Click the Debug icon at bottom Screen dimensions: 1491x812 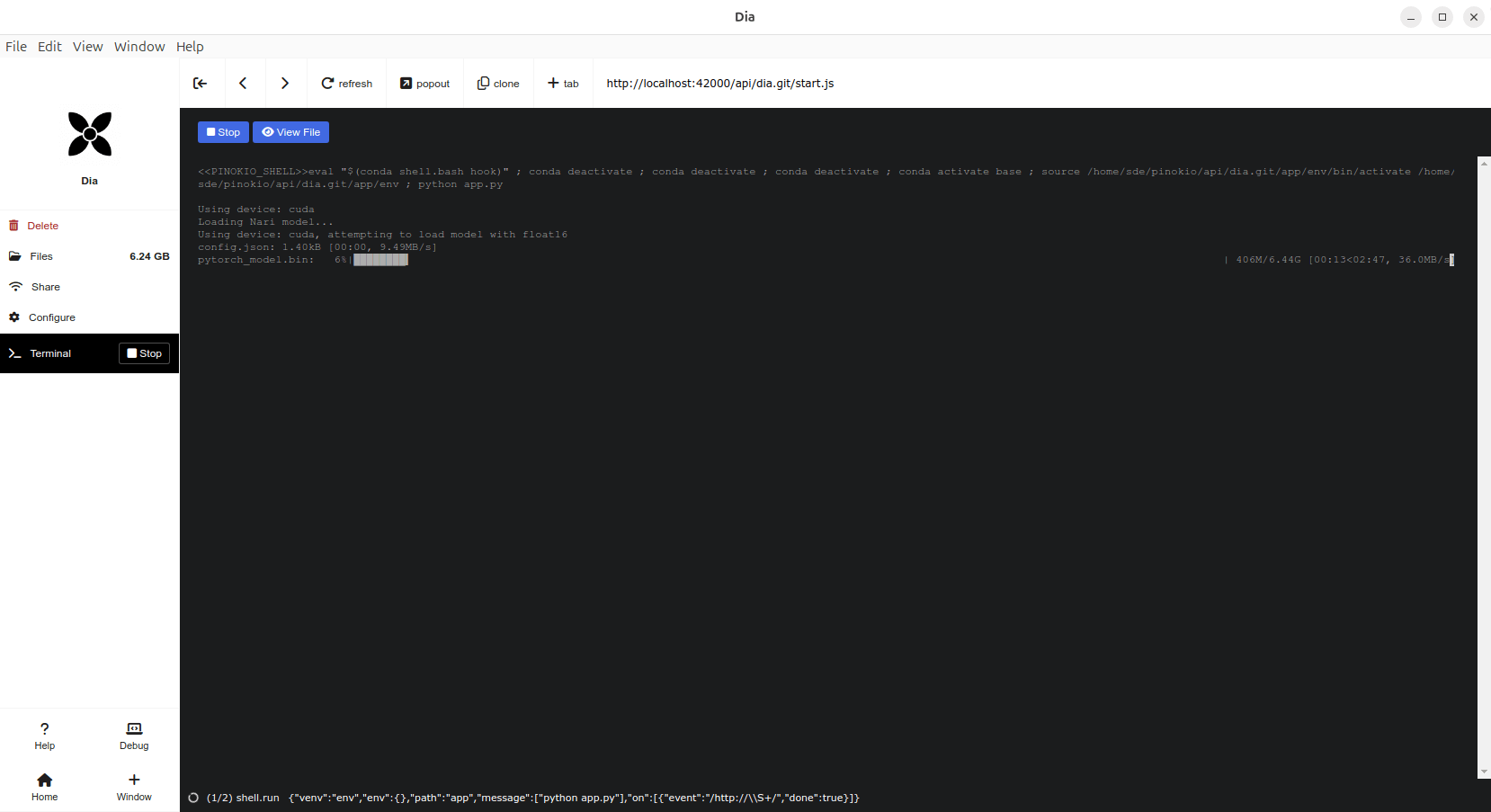pos(133,735)
